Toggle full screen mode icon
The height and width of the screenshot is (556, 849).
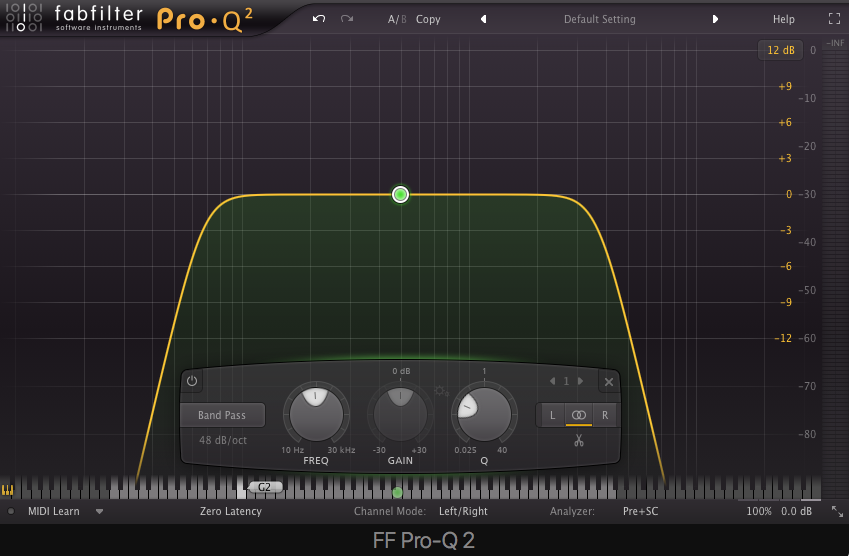(834, 19)
